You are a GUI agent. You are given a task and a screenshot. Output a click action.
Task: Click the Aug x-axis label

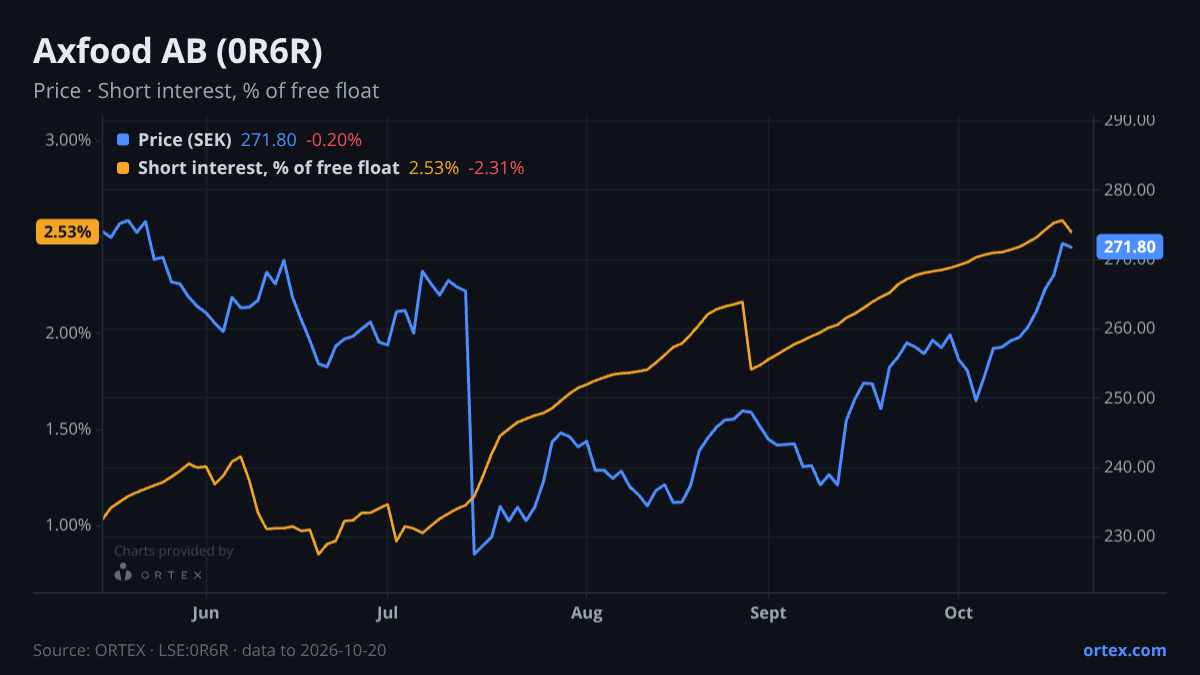[587, 613]
